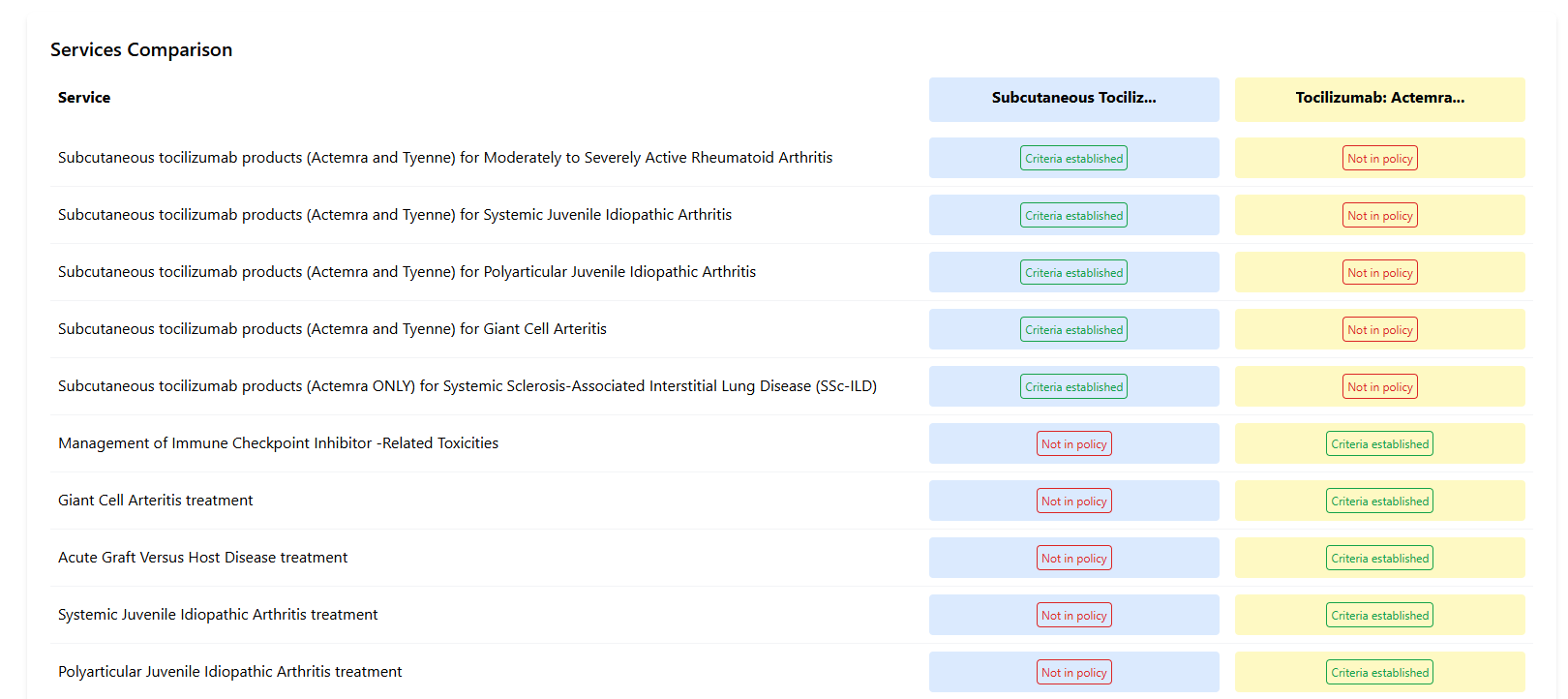
Task: Click the Services Comparison heading
Action: pyautogui.click(x=141, y=49)
